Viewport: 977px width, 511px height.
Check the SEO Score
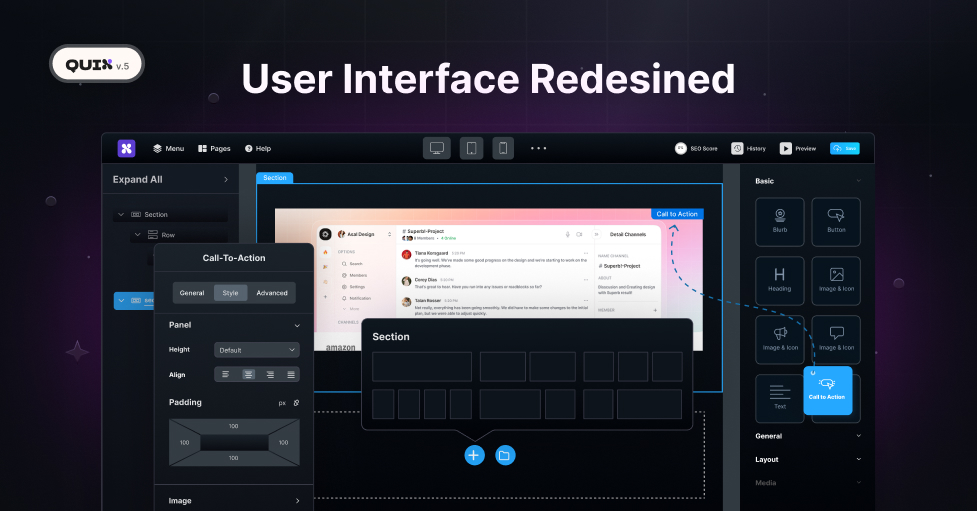(696, 148)
